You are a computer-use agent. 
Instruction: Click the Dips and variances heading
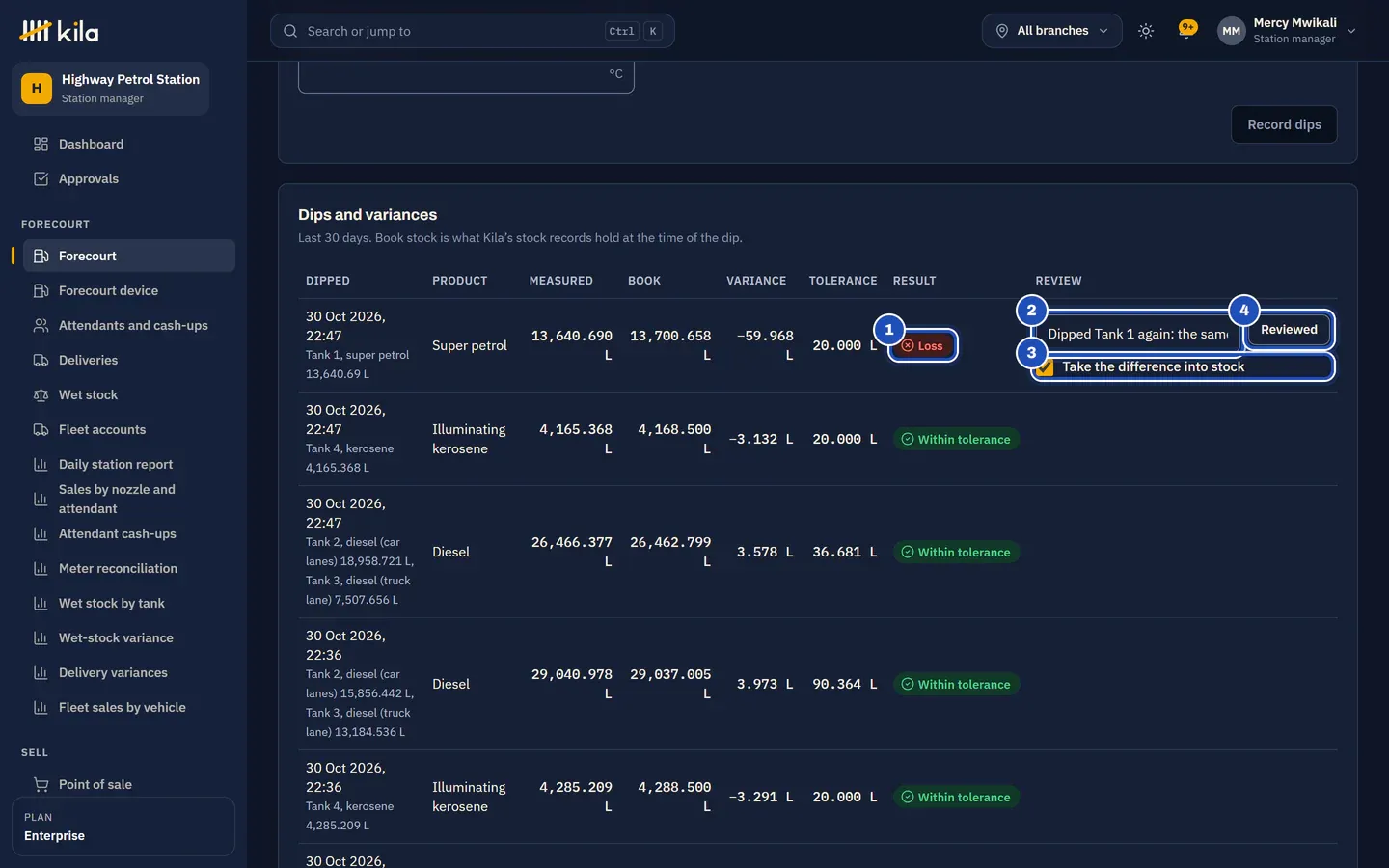(368, 215)
